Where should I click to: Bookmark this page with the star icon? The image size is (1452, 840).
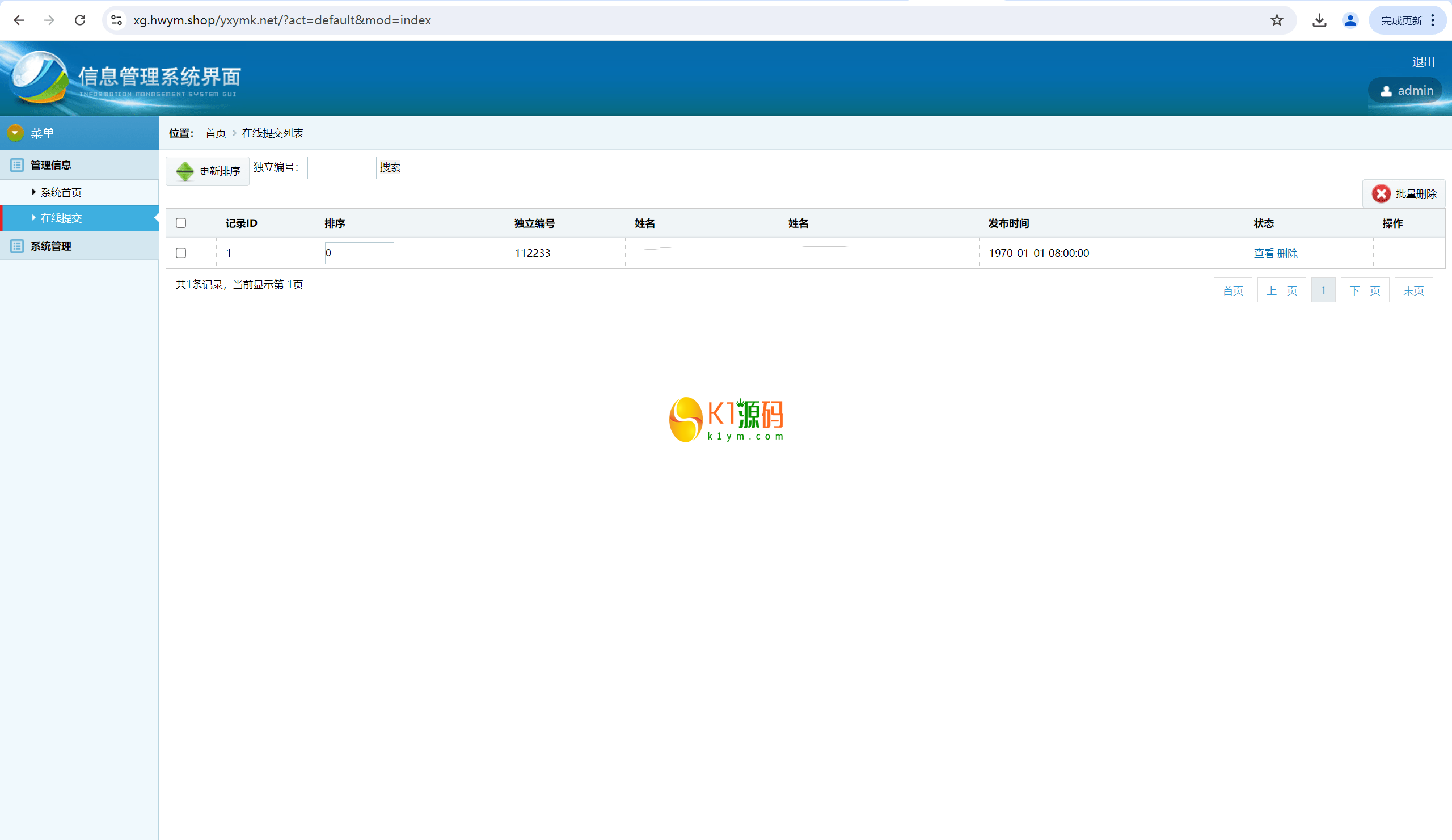pos(1277,20)
